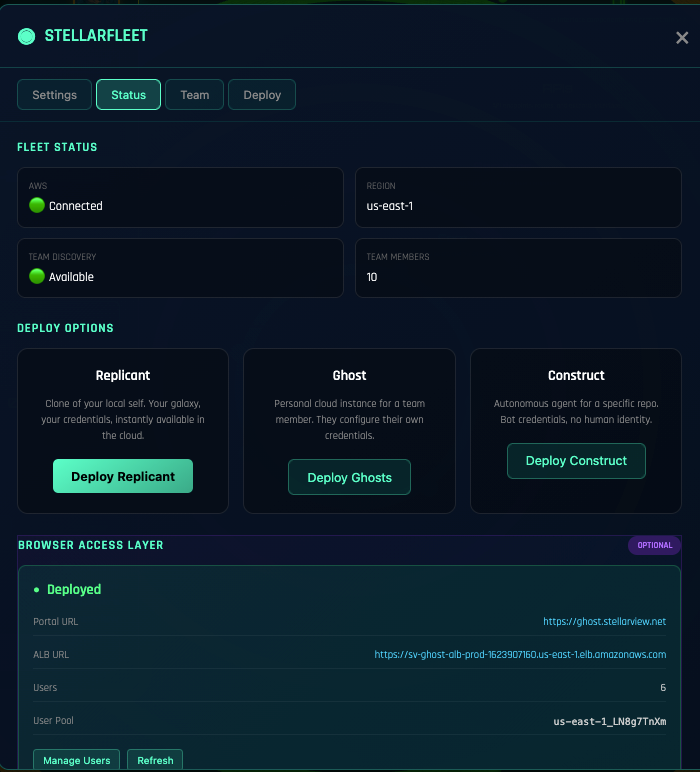
Task: Open Manage Users for browser access
Action: 77,760
